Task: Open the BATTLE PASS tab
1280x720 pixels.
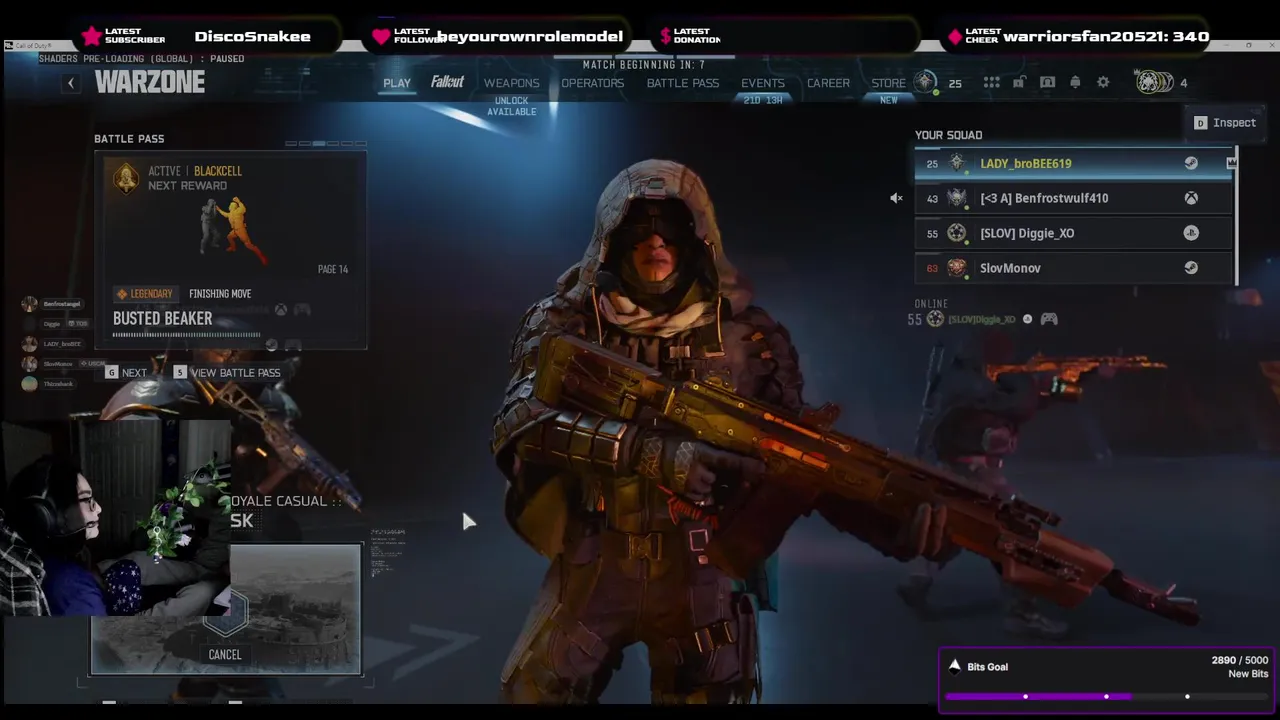Action: tap(683, 83)
